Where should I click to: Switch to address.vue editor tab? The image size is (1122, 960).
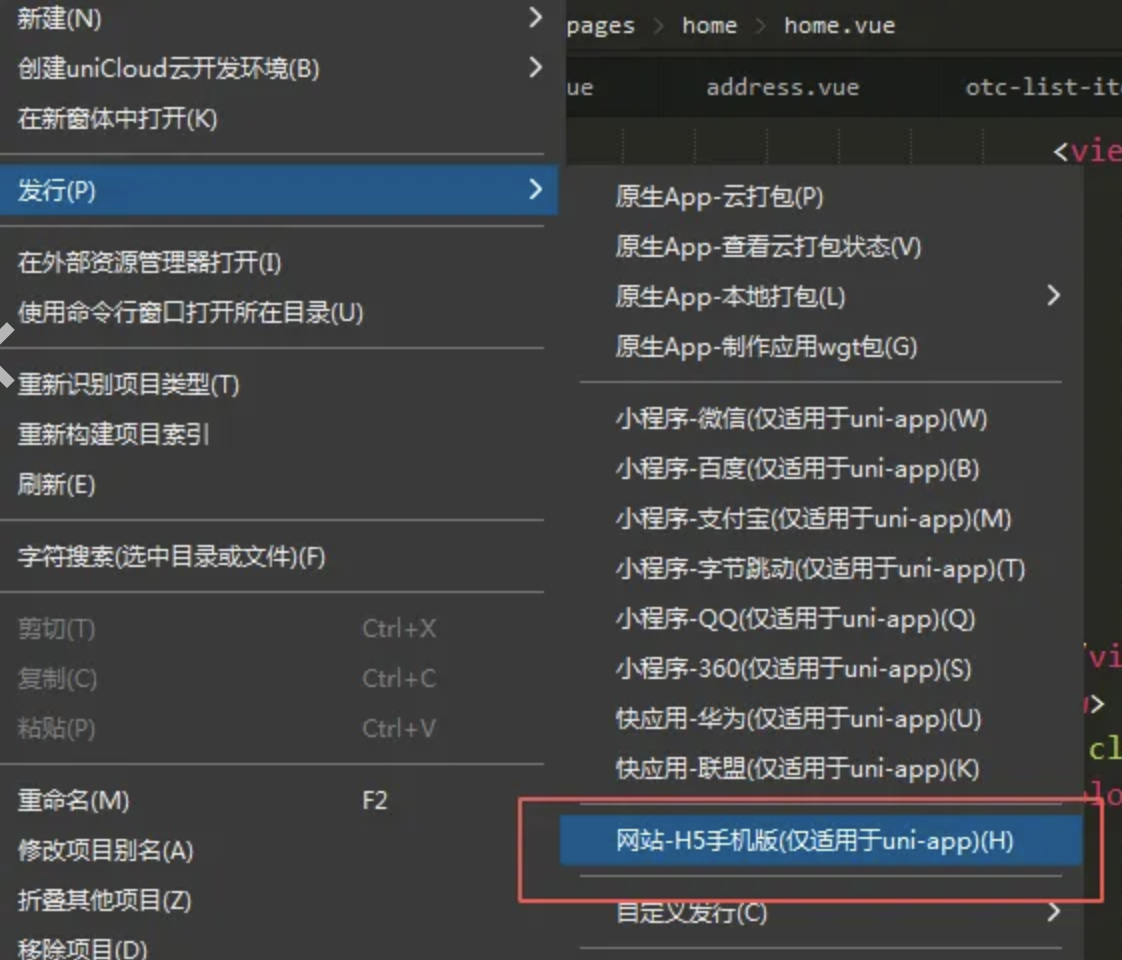click(x=783, y=87)
